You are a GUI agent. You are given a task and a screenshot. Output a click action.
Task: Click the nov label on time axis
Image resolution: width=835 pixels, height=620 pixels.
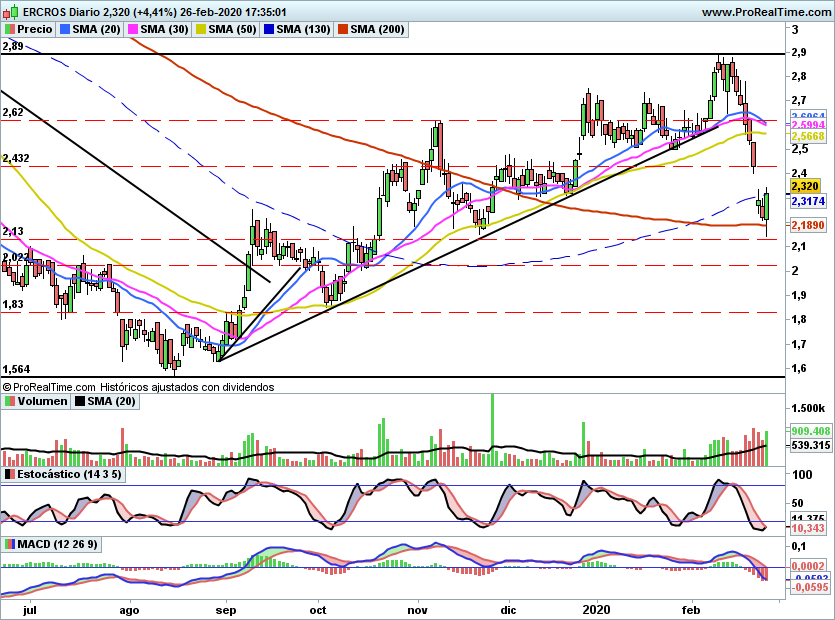tap(418, 610)
